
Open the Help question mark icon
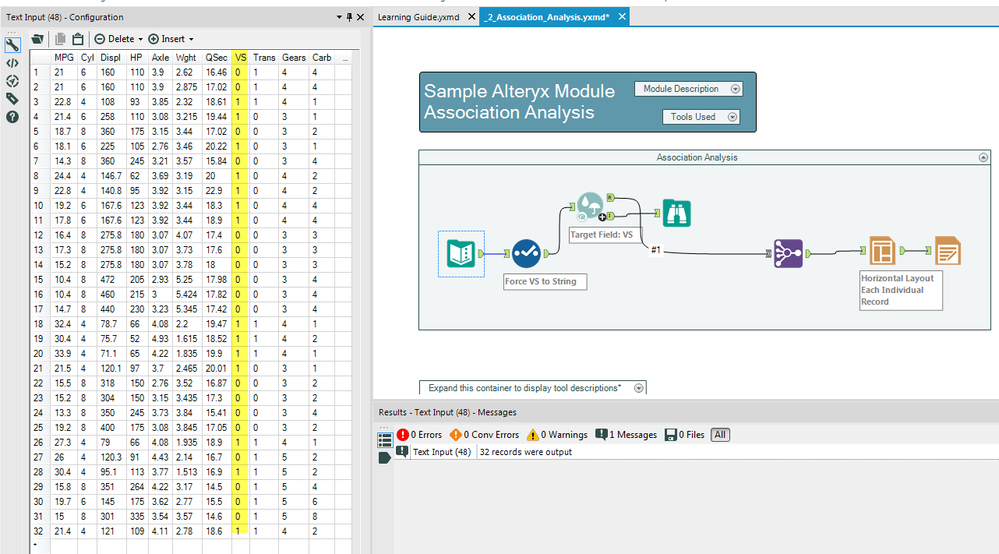tap(12, 117)
